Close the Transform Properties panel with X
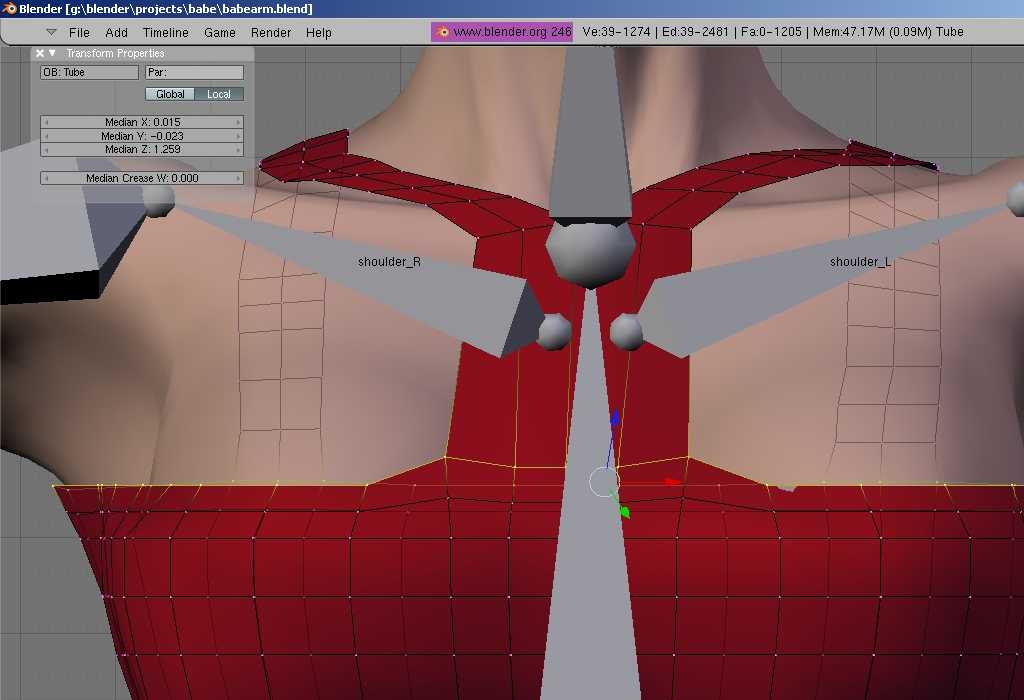 [x=40, y=54]
